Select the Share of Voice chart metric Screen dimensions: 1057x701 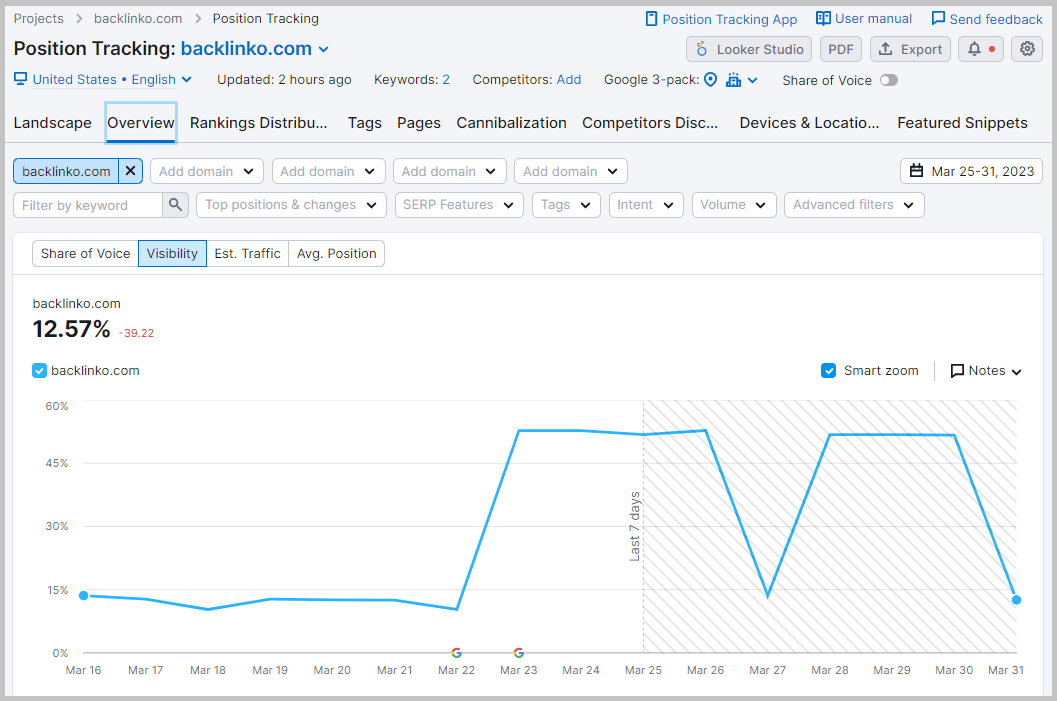(x=86, y=253)
